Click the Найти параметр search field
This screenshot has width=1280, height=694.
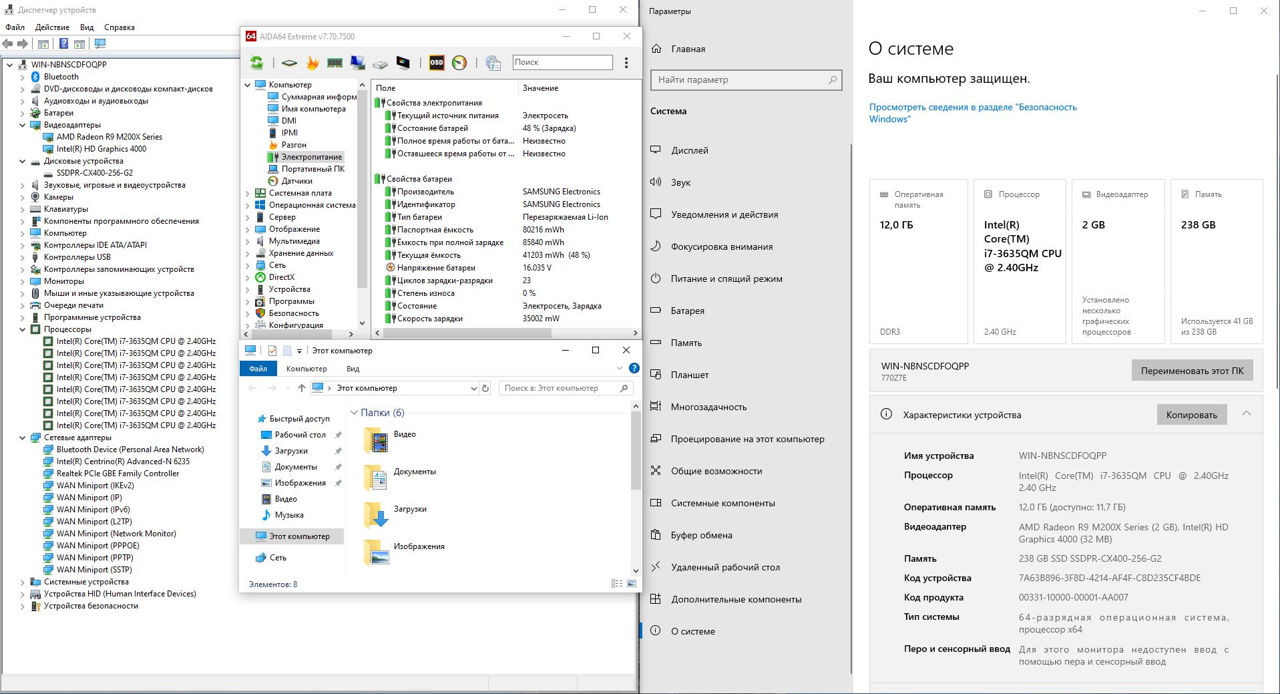[x=745, y=80]
